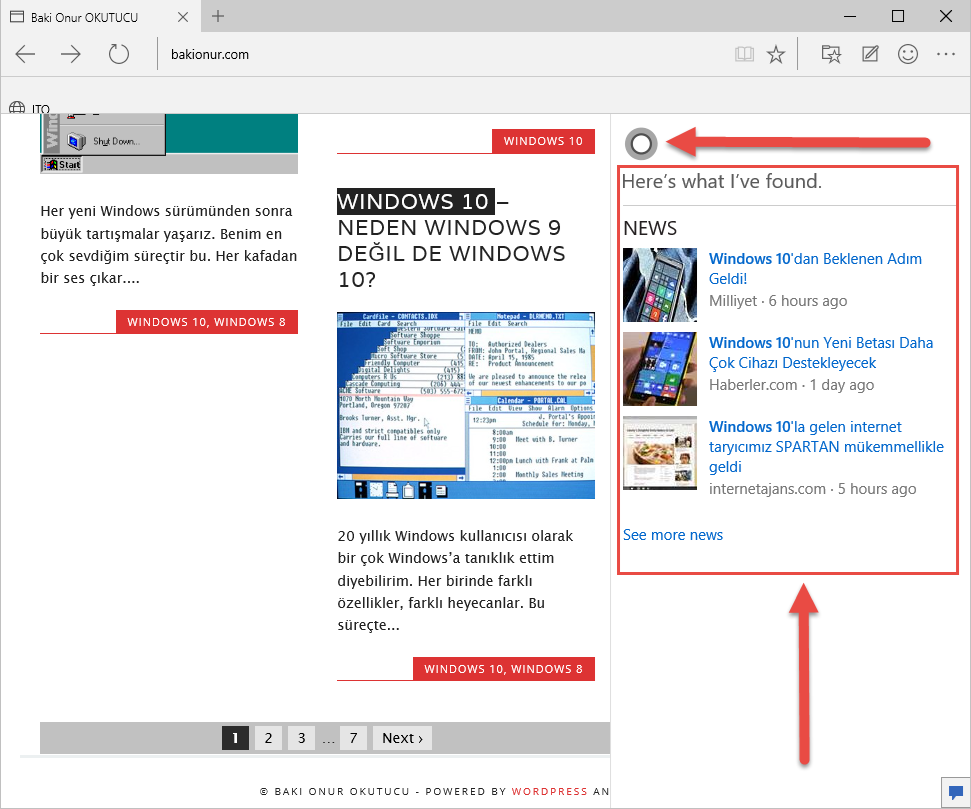Select the Baki Onur OKUTUCU tab
Image resolution: width=971 pixels, height=809 pixels.
point(100,17)
